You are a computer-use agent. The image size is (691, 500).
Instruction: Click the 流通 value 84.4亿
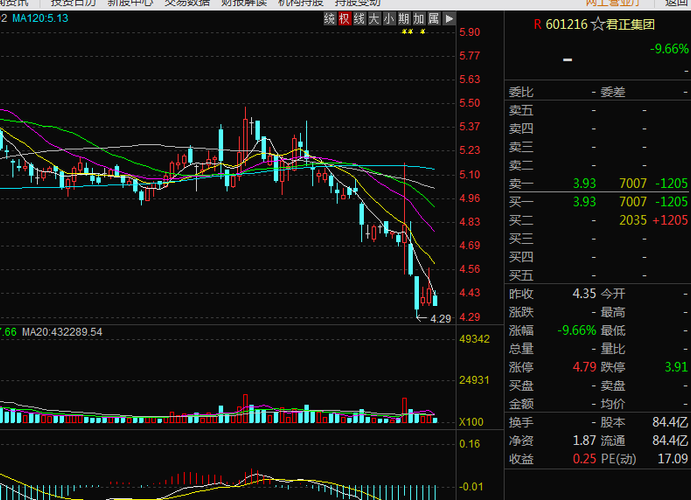tap(670, 441)
